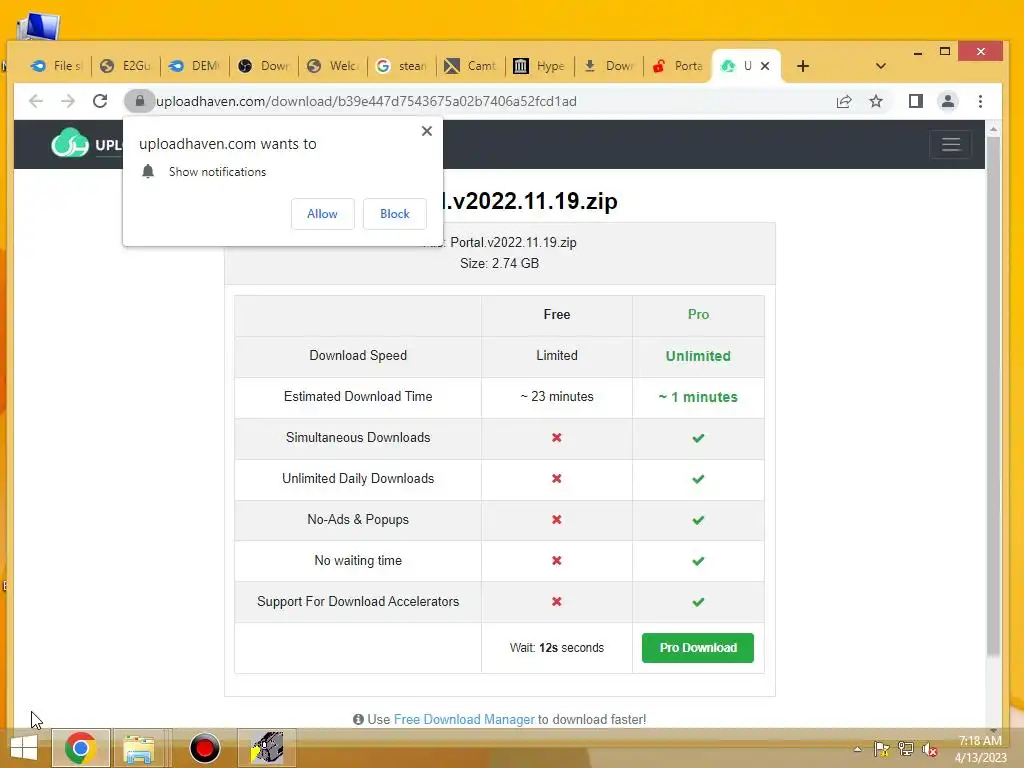This screenshot has height=768, width=1024.
Task: Switch to the File s tab
Action: pyautogui.click(x=56, y=66)
